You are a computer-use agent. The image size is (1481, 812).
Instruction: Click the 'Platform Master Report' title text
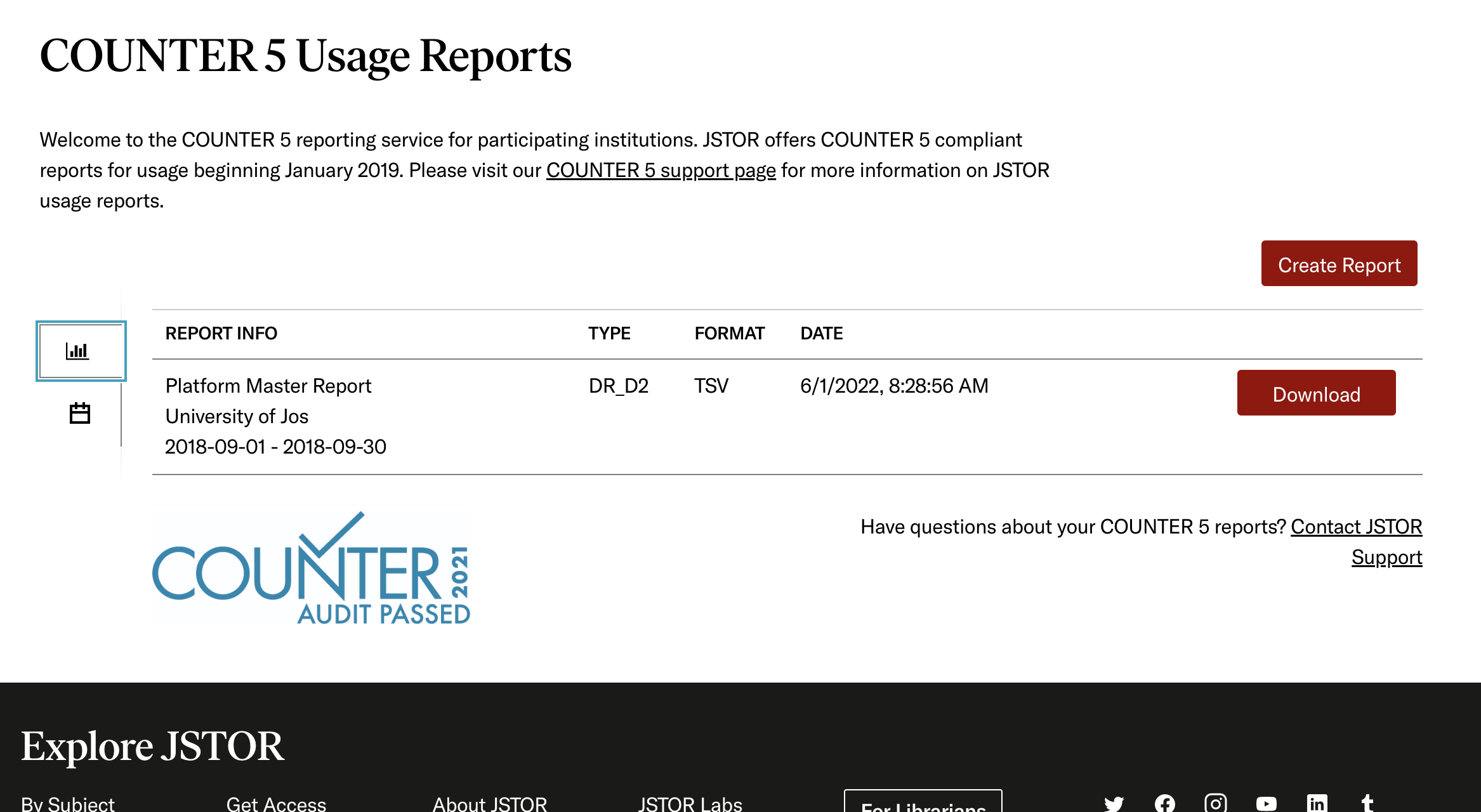pos(268,386)
